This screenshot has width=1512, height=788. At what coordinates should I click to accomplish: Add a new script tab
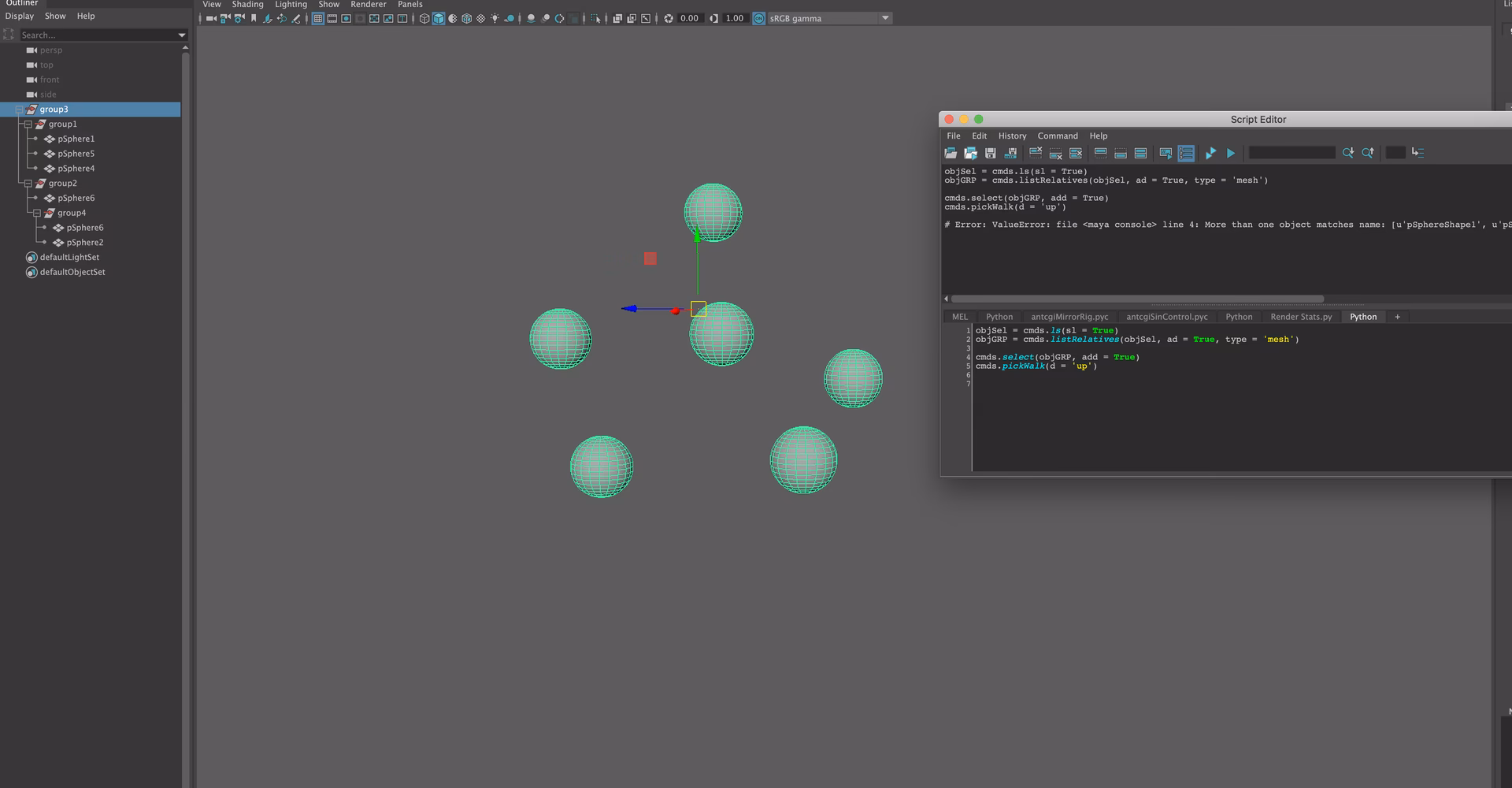tap(1398, 318)
